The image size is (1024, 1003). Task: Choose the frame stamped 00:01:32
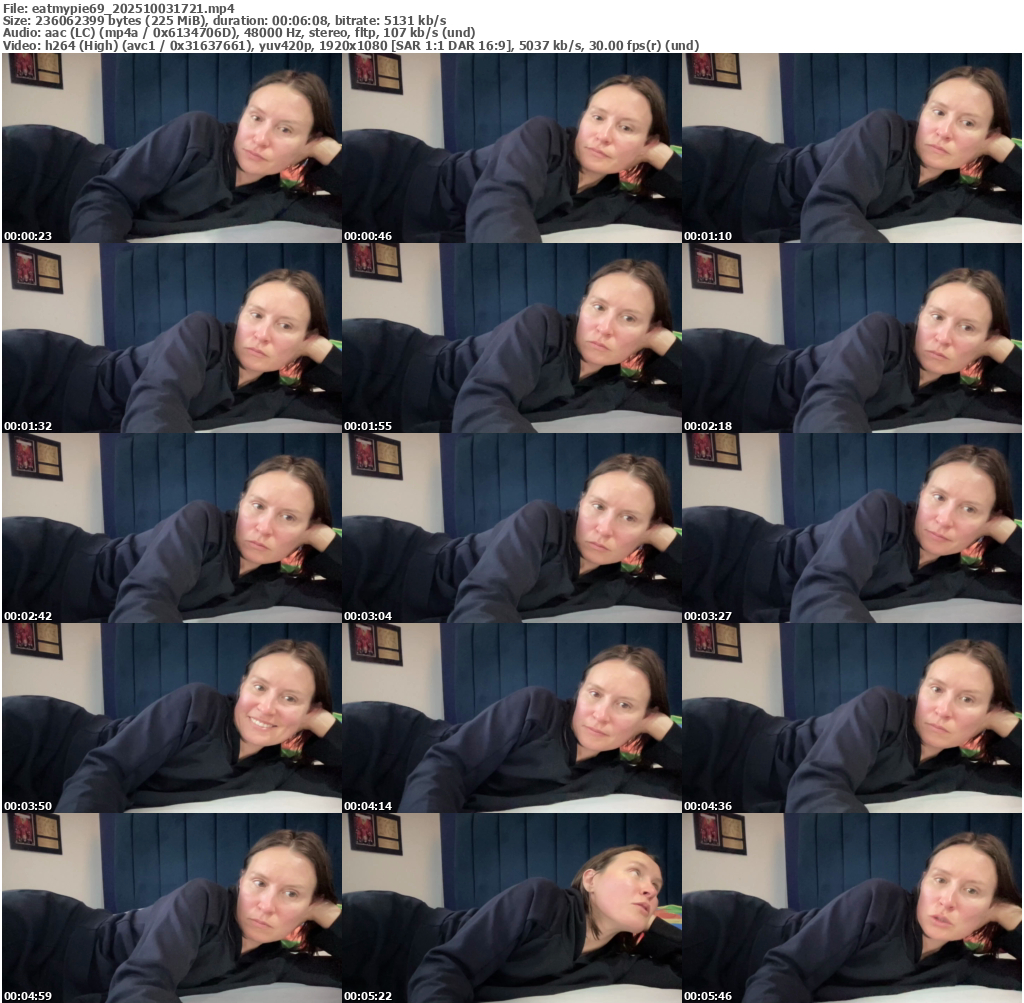[171, 338]
